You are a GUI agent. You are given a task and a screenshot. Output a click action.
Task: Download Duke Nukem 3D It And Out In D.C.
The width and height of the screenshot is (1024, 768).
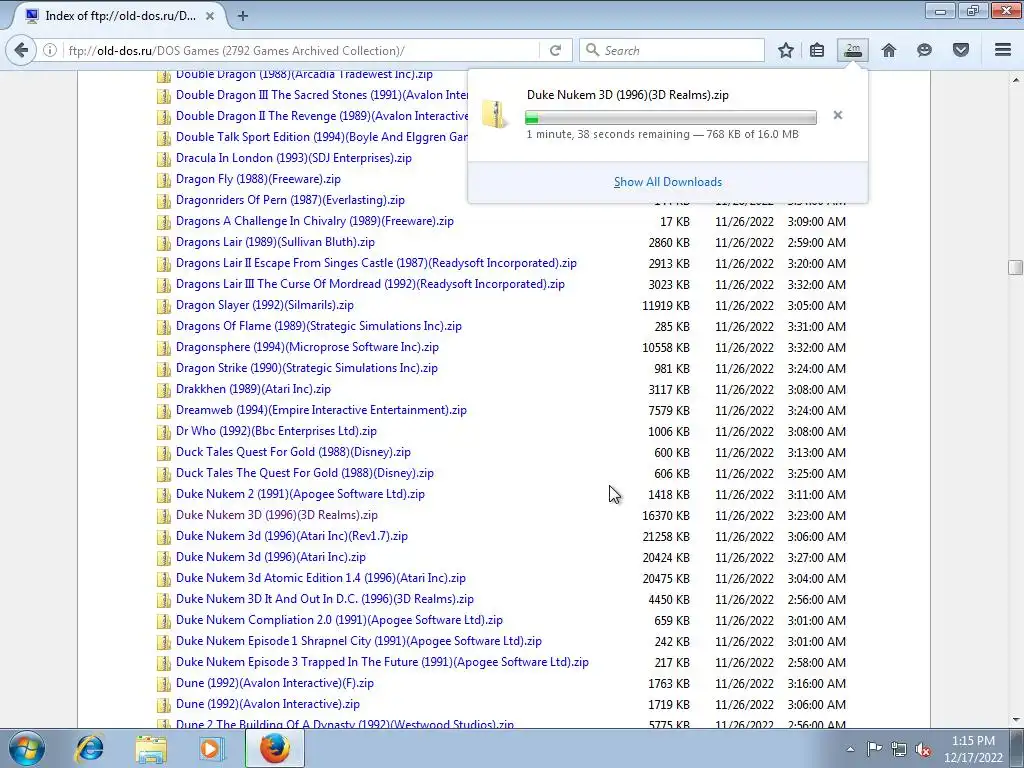pos(325,599)
